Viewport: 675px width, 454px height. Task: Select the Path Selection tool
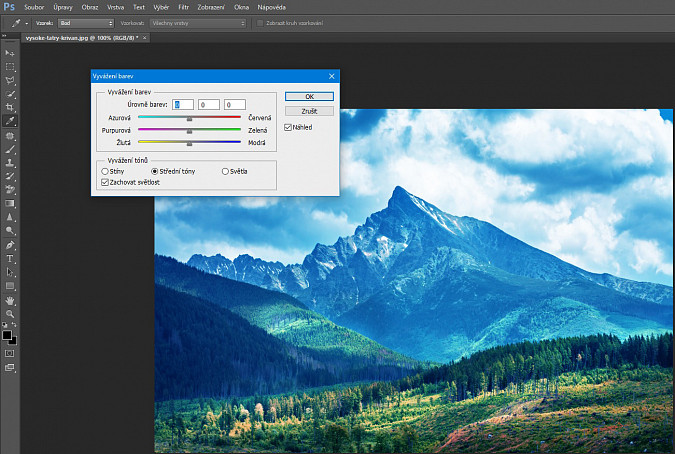(x=9, y=272)
